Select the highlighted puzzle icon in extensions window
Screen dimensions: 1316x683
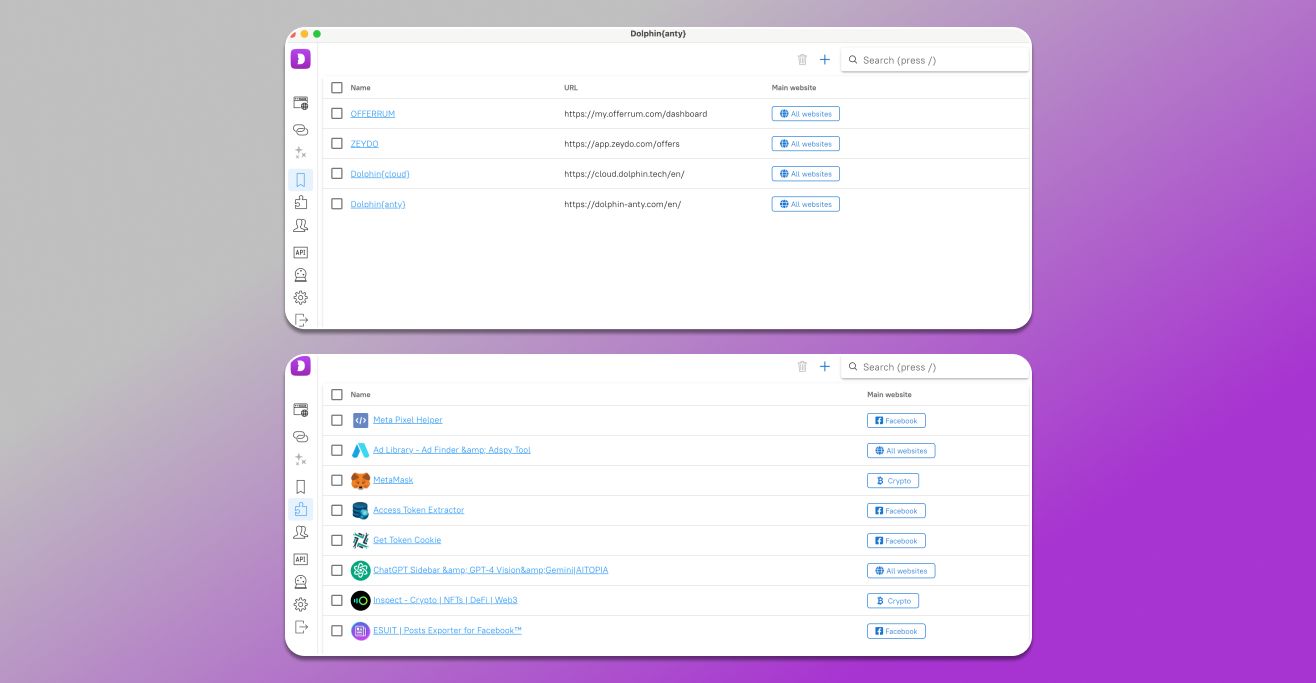tap(300, 509)
